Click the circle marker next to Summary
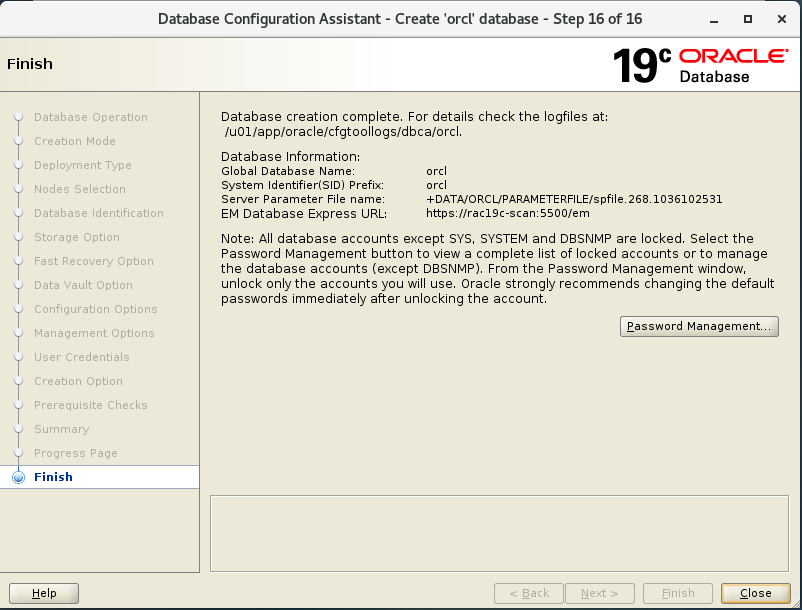 tap(18, 429)
